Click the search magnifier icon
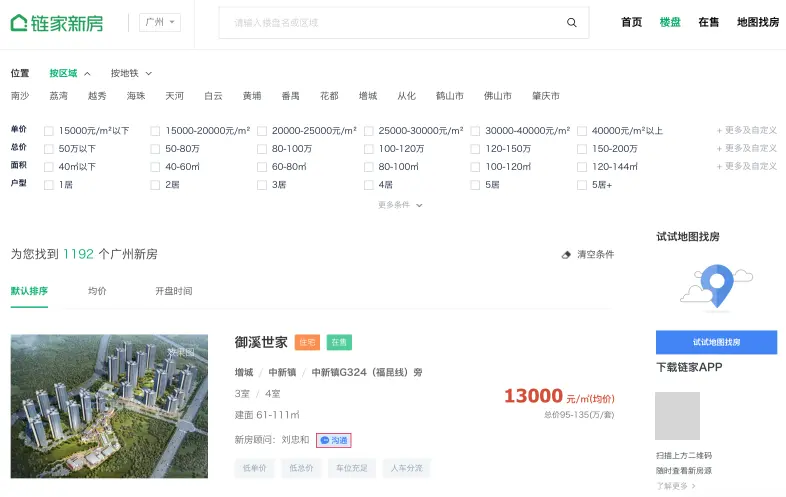 click(x=572, y=22)
